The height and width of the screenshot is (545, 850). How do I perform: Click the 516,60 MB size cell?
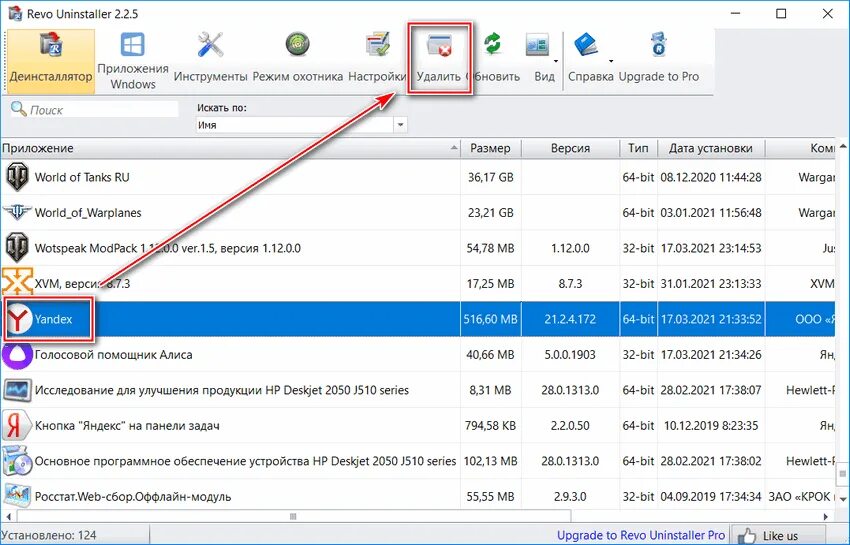point(490,319)
